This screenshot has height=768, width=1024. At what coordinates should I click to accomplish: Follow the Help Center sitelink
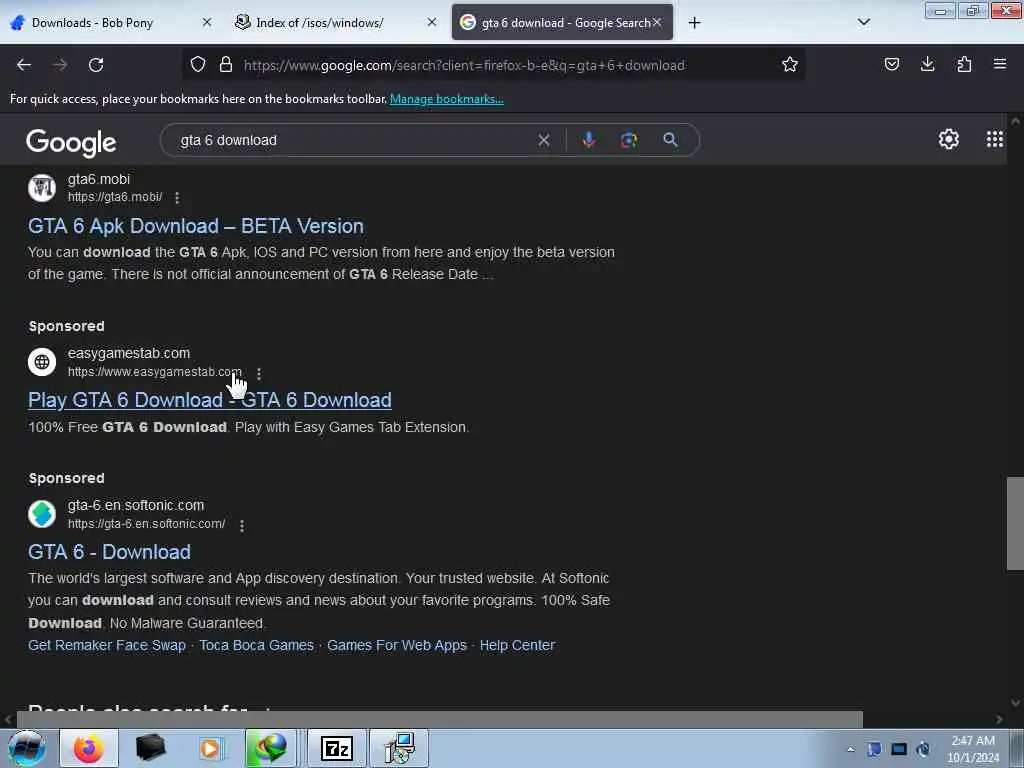517,645
